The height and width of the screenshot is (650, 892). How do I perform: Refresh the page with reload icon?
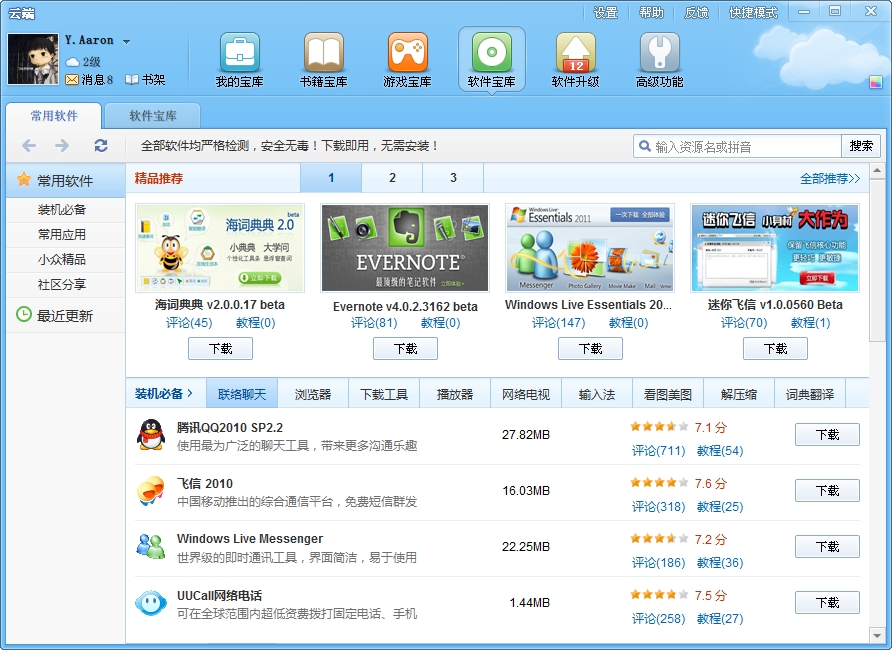pos(101,146)
